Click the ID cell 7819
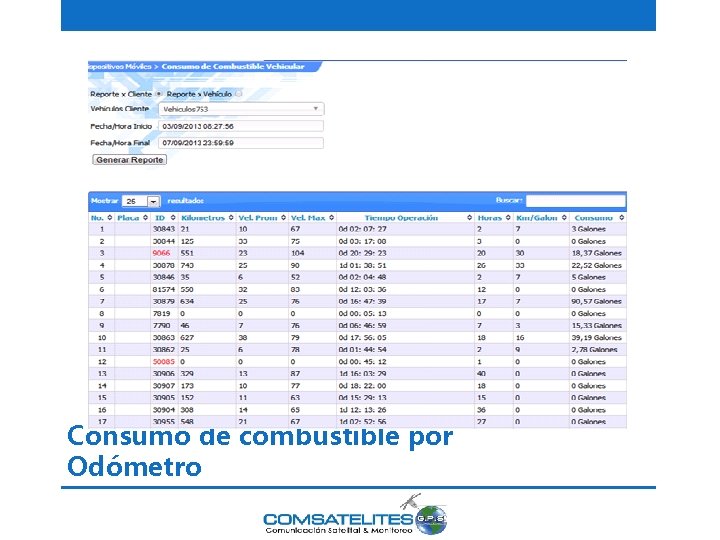This screenshot has width=720, height=540. tap(161, 314)
